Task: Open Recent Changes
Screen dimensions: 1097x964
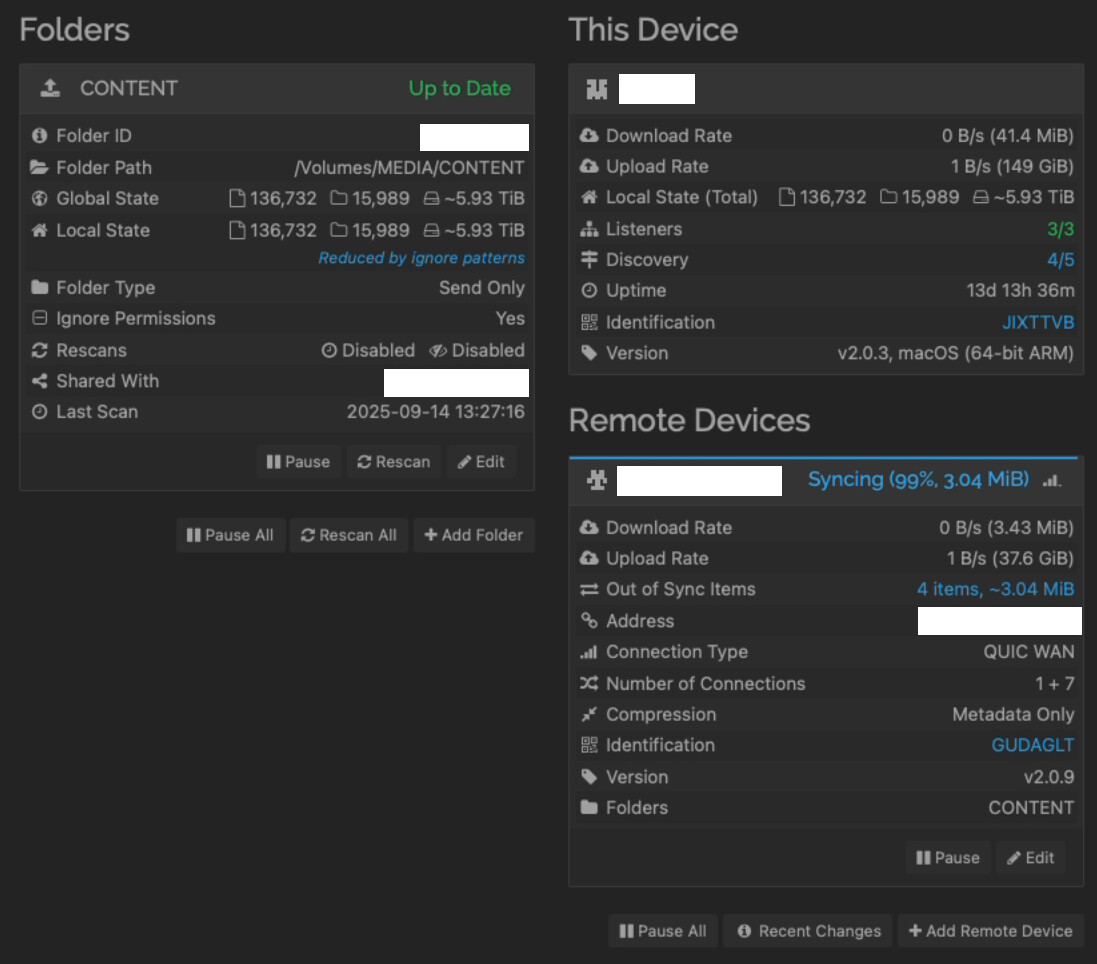Action: 809,931
